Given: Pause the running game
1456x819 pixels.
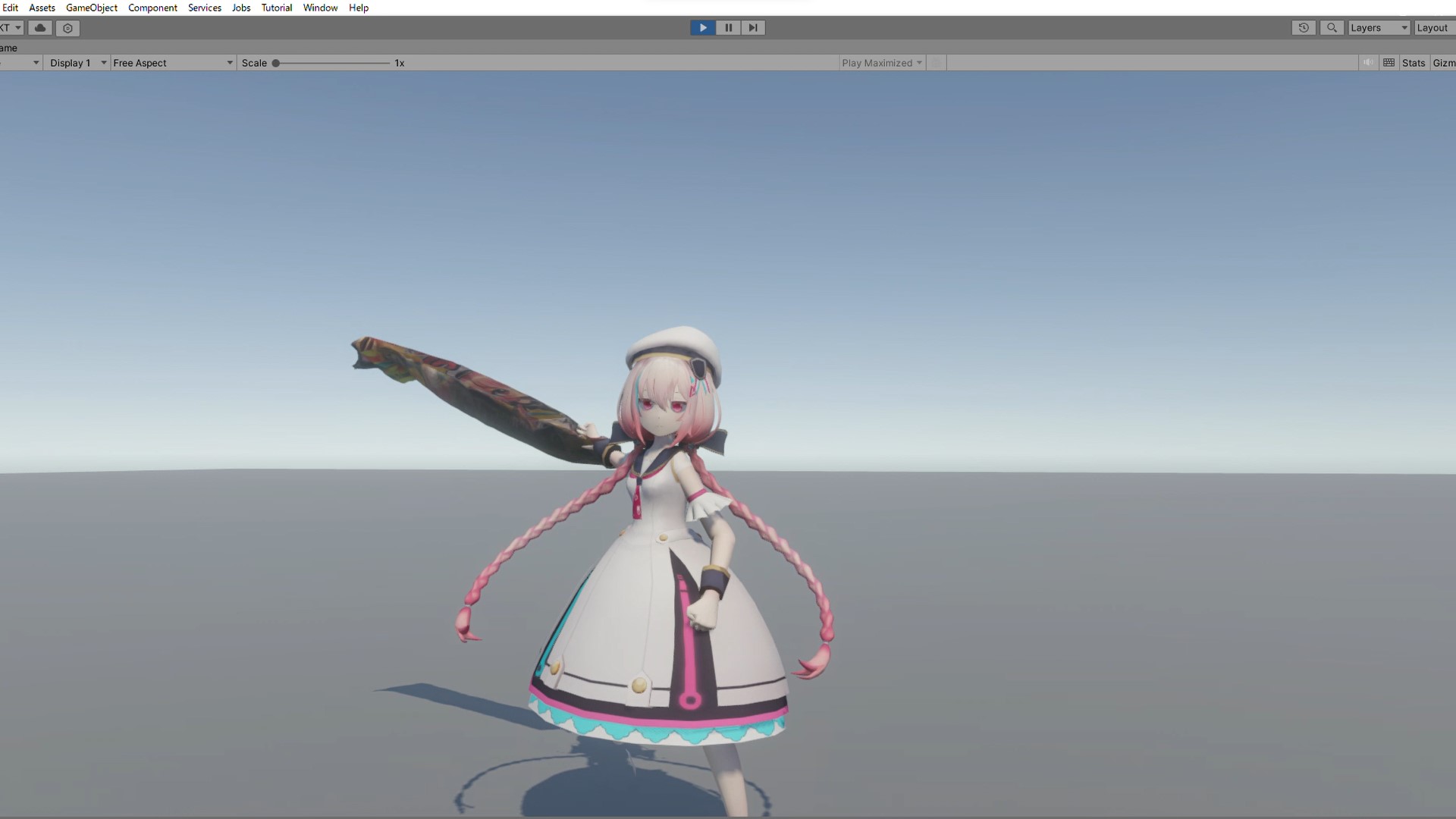Looking at the screenshot, I should (727, 27).
